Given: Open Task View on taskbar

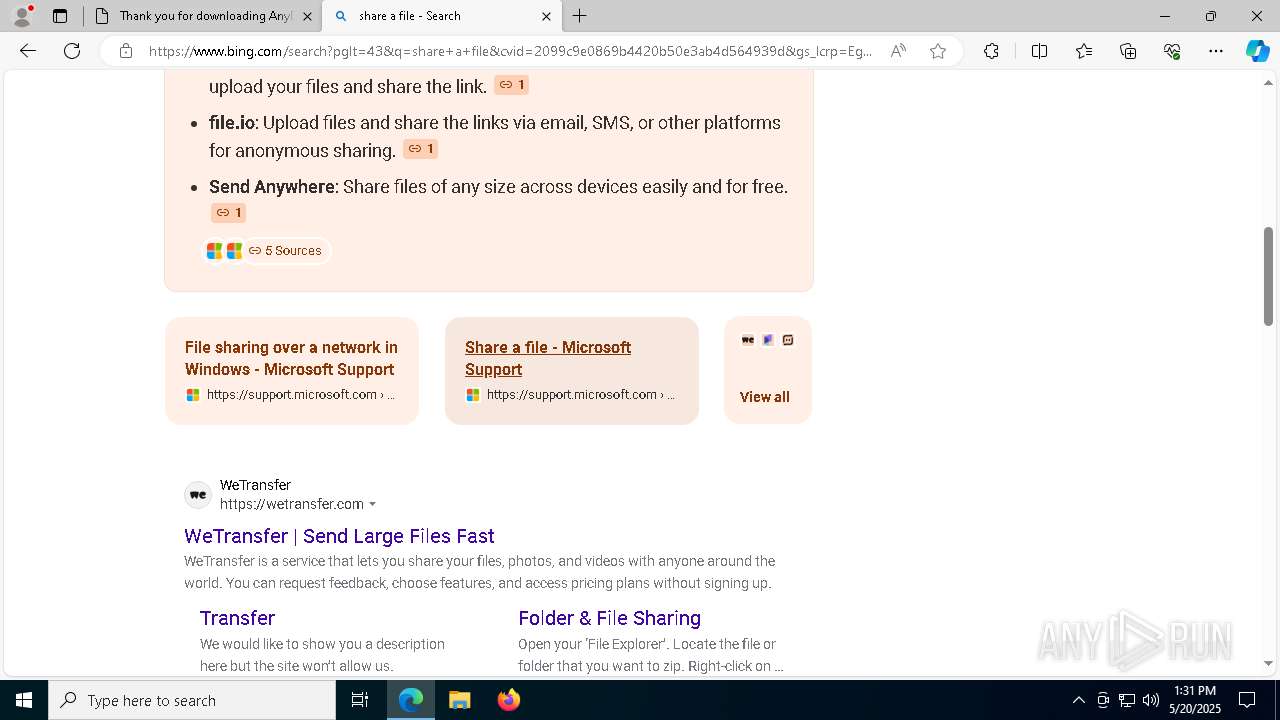Looking at the screenshot, I should point(360,700).
